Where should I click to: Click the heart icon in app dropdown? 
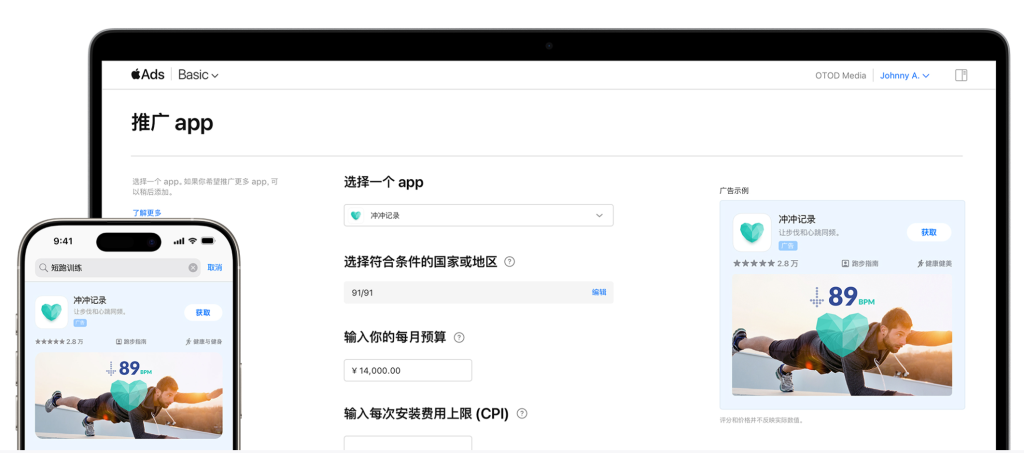coord(356,215)
